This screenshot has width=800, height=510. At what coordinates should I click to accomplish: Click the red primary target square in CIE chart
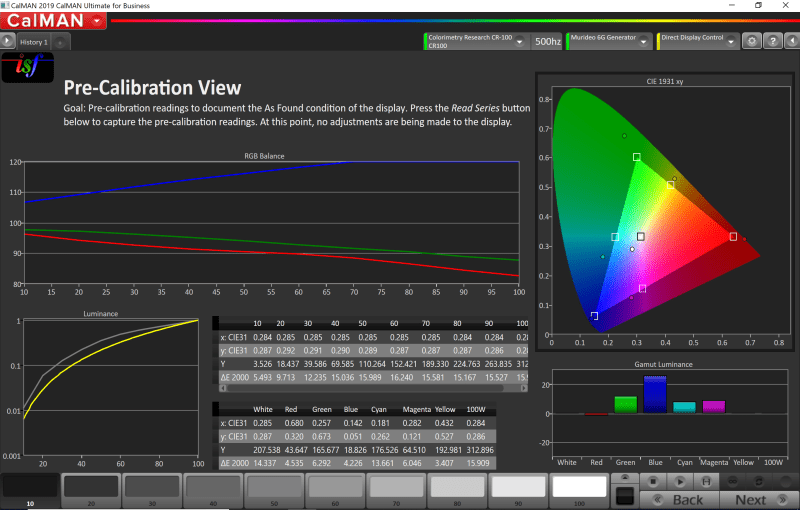pos(733,237)
